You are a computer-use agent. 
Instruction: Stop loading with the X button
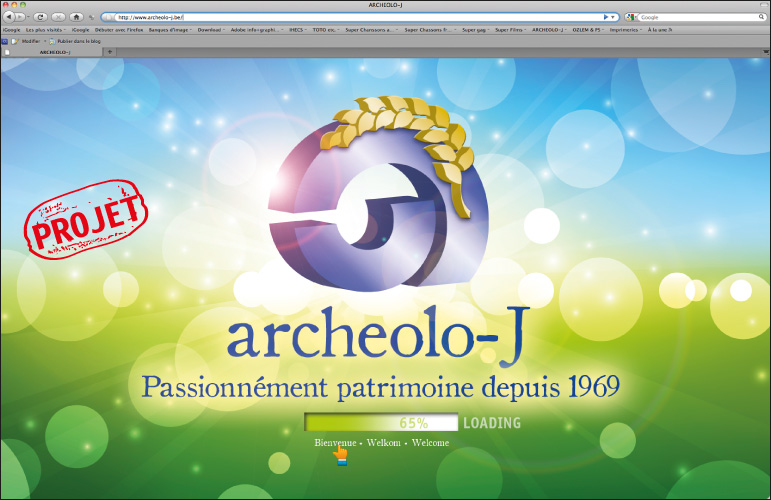[x=58, y=17]
